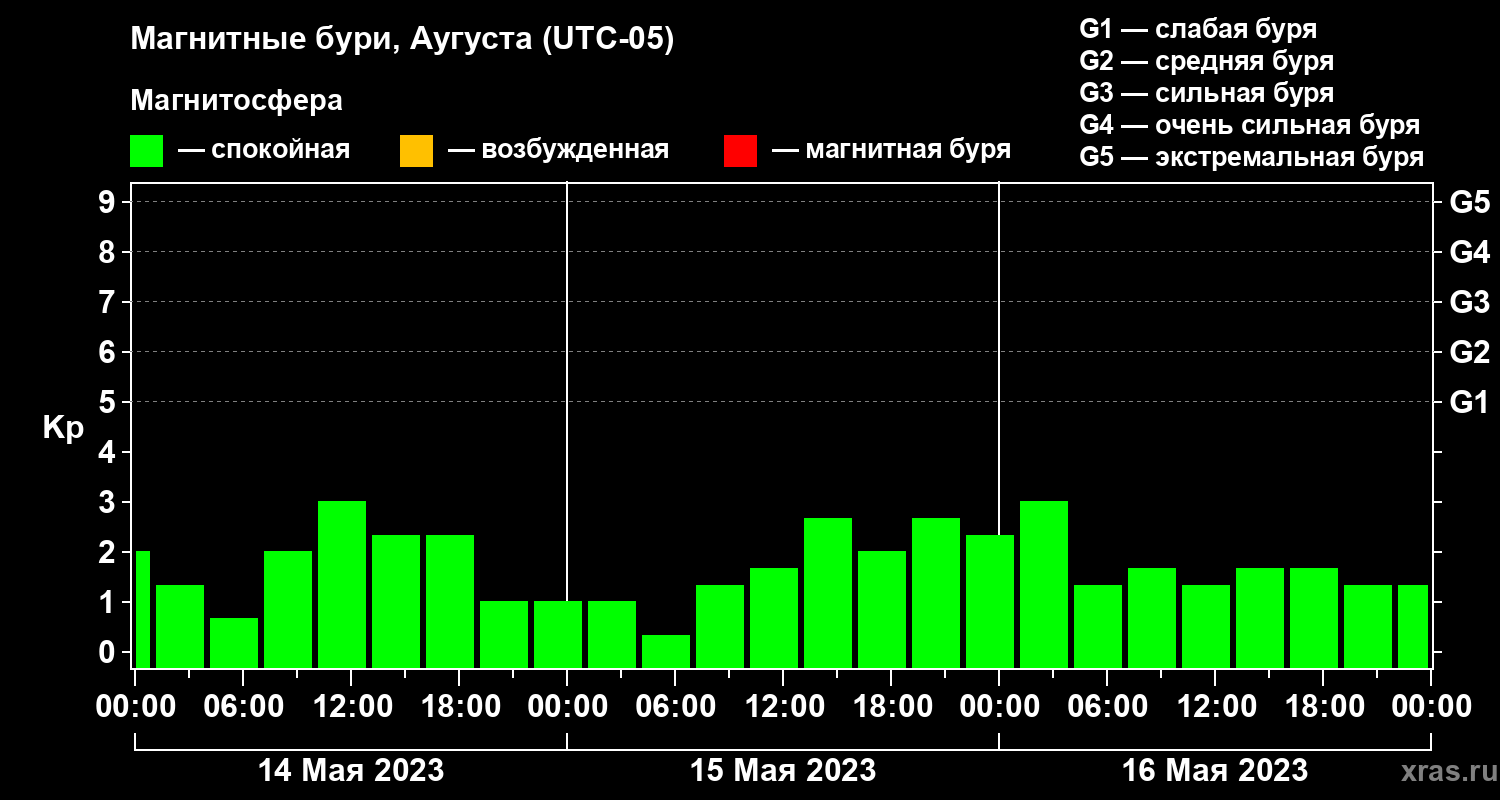1500x800 pixels.
Task: Click the G3 — сильная буря legend entry
Action: 1207,93
